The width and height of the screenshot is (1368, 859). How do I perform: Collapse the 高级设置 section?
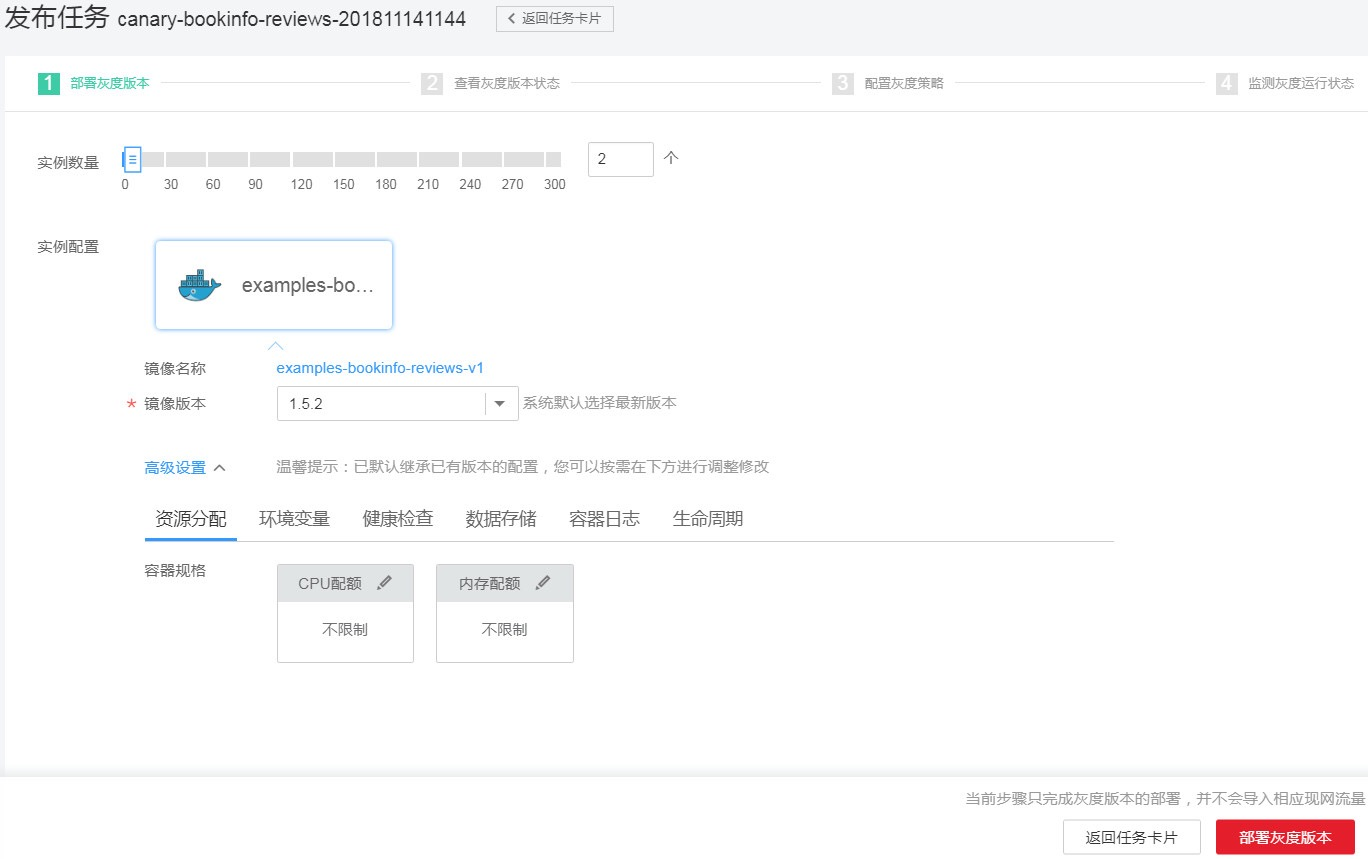pos(185,467)
